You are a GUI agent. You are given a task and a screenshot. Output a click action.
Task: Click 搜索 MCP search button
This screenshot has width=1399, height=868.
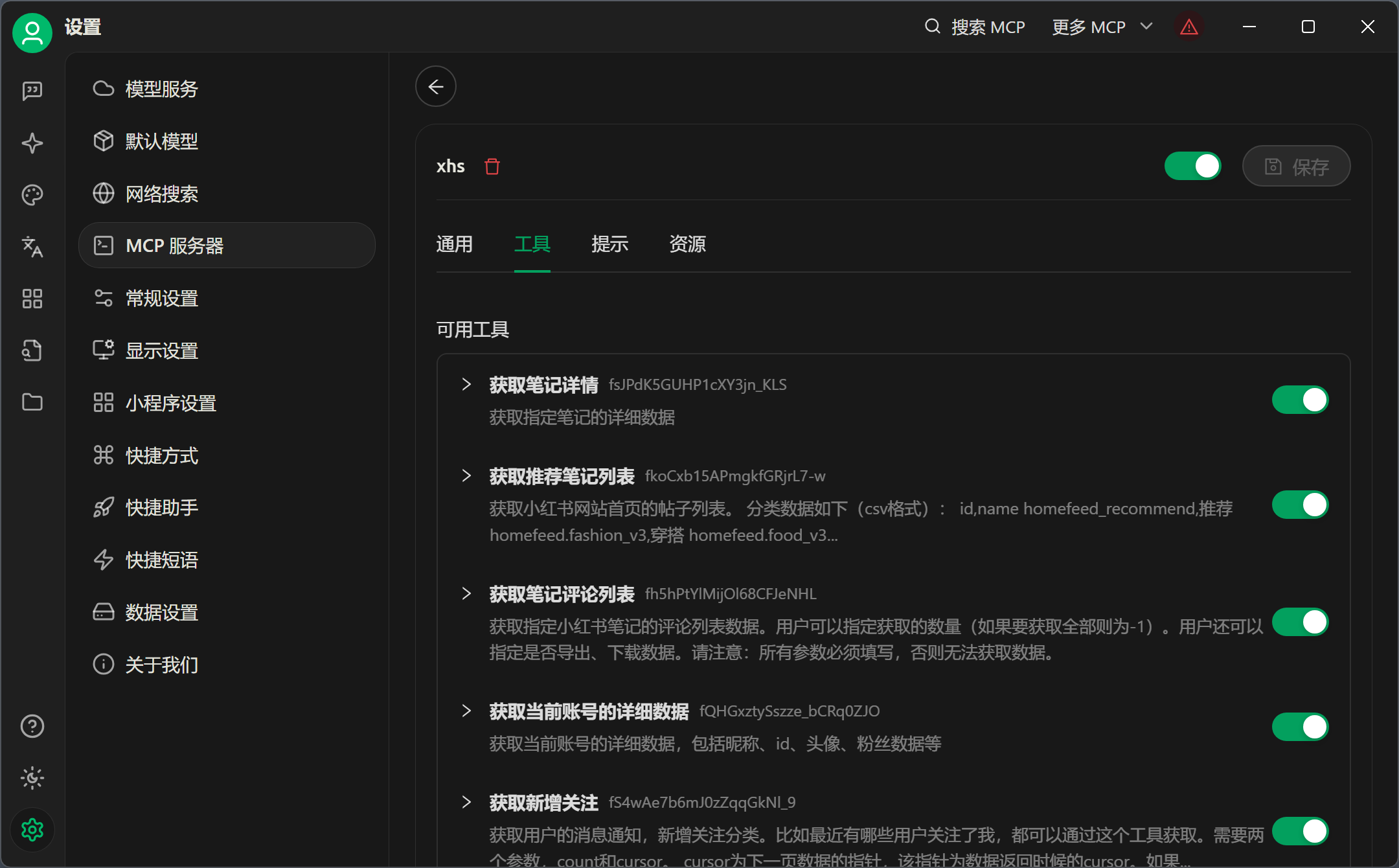pos(975,27)
